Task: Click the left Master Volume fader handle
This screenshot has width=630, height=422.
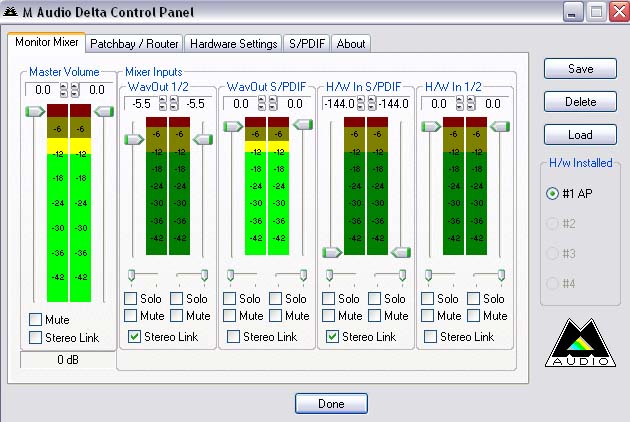Action: [x=35, y=111]
